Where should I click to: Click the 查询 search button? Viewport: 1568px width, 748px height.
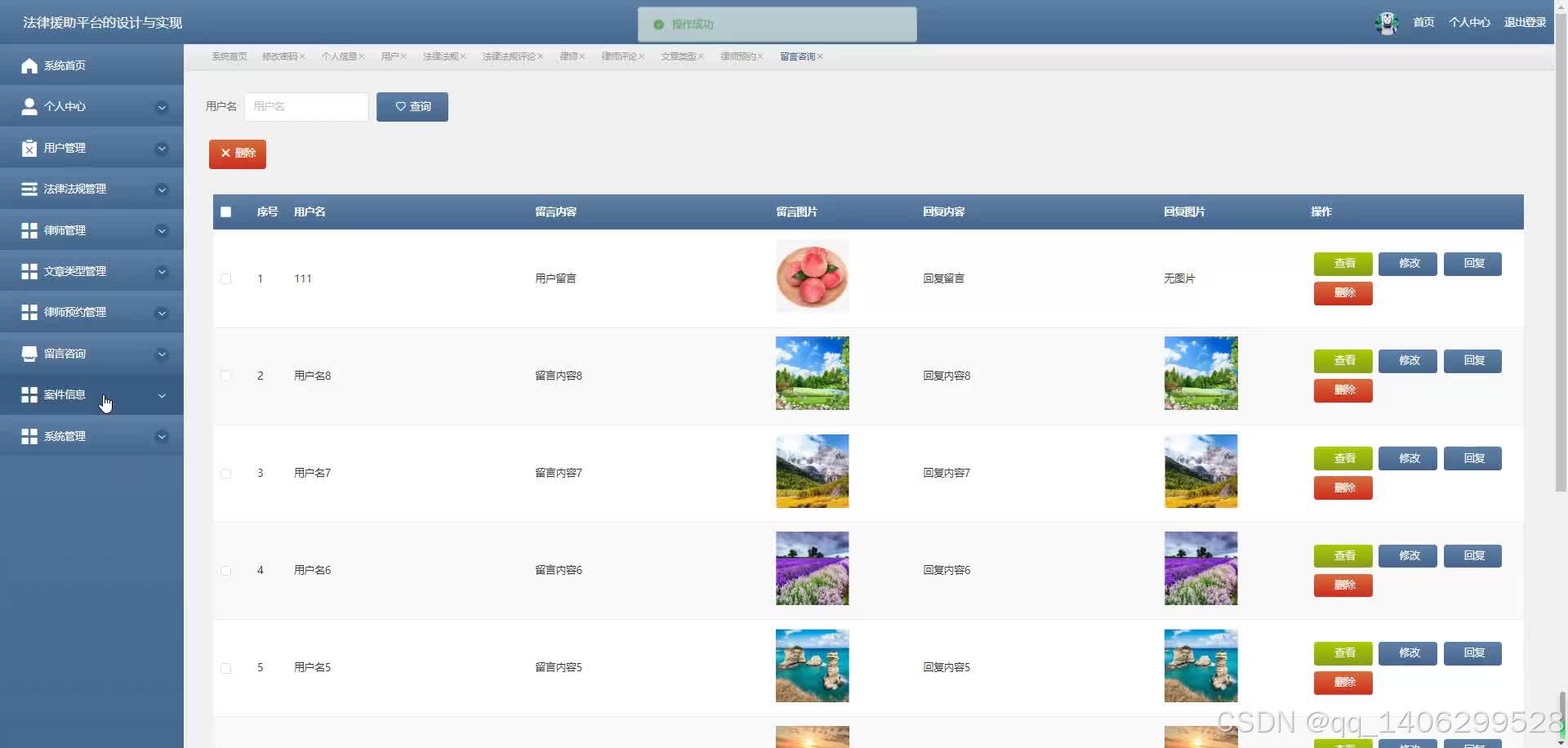pos(412,107)
